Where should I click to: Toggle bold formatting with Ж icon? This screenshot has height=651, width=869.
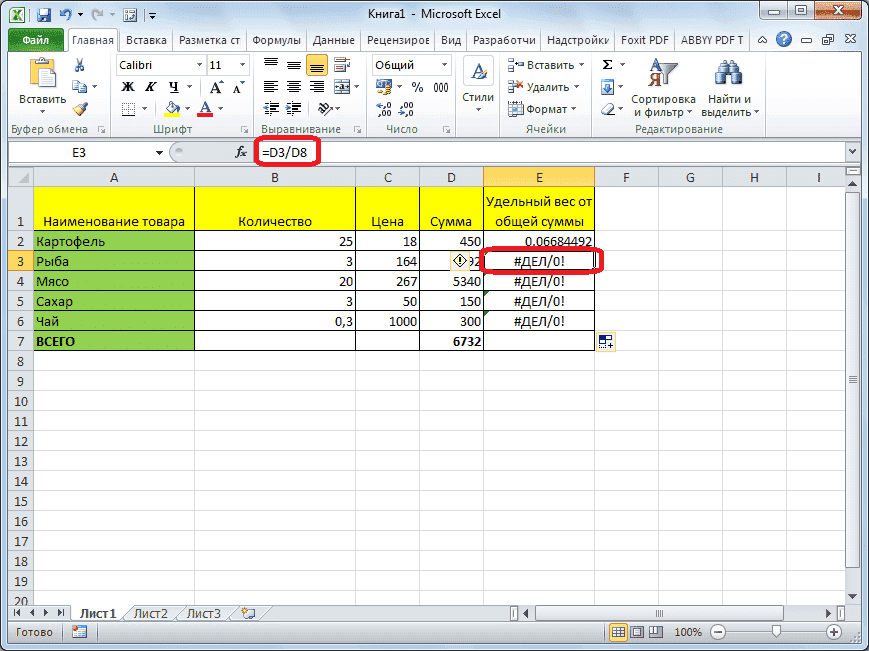127,85
